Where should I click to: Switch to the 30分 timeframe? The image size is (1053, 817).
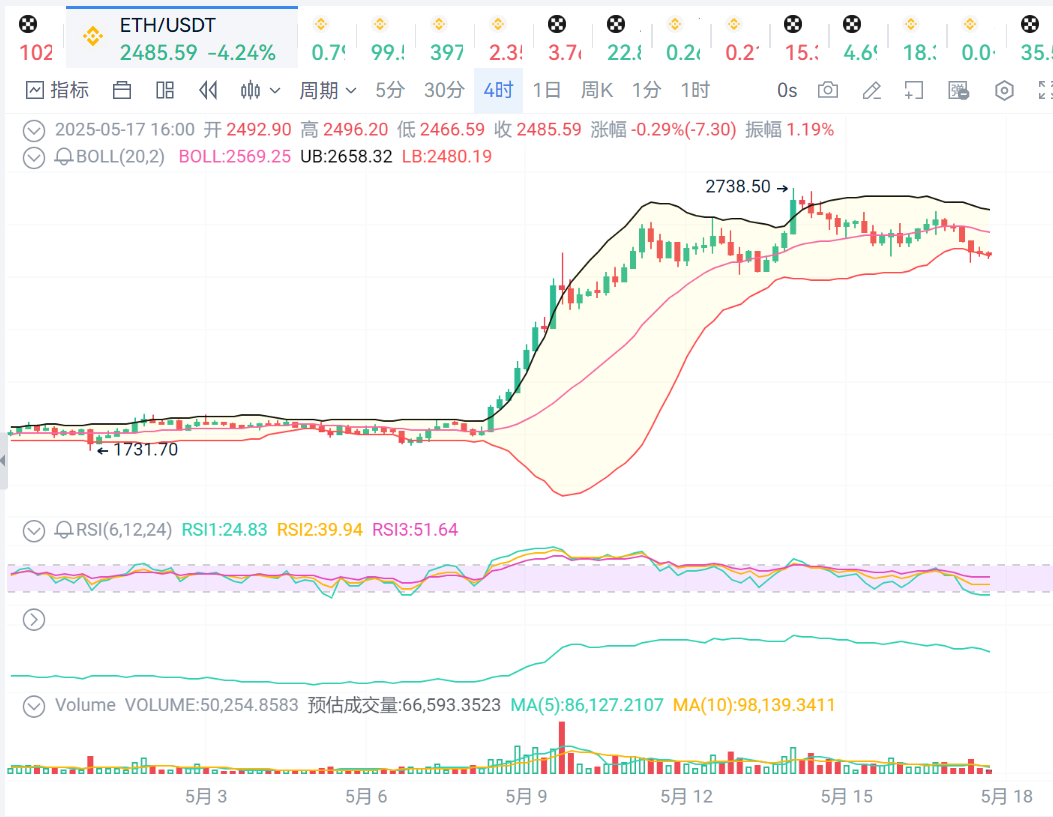(444, 90)
